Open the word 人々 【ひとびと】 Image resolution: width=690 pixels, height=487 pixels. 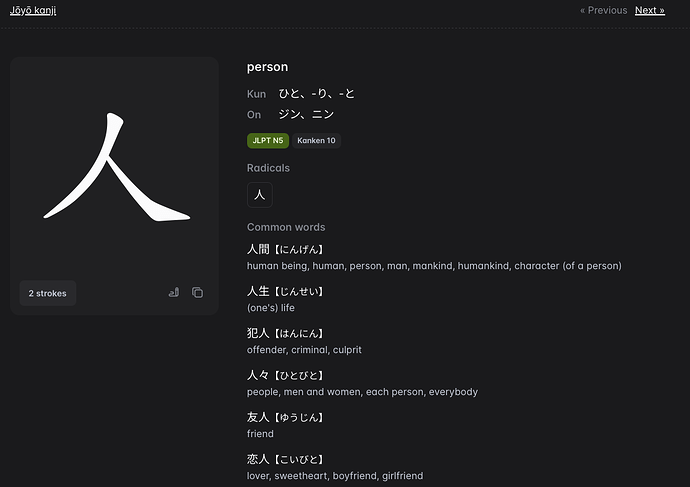tap(286, 375)
